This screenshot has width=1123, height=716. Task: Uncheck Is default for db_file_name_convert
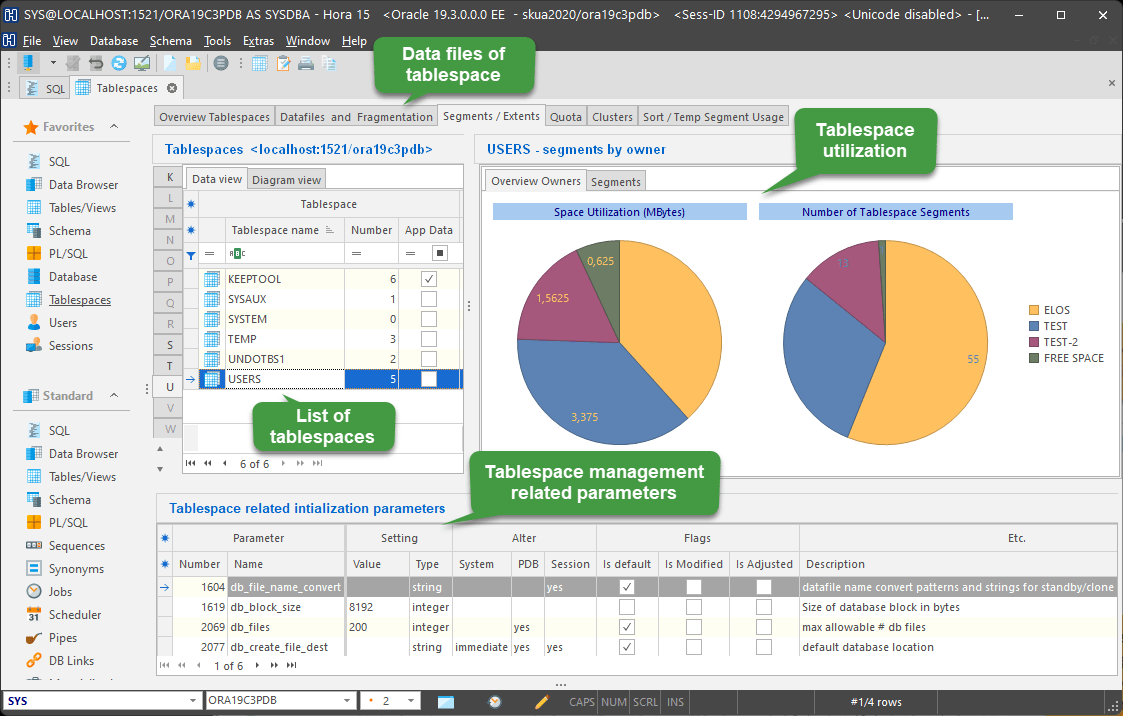point(628,586)
